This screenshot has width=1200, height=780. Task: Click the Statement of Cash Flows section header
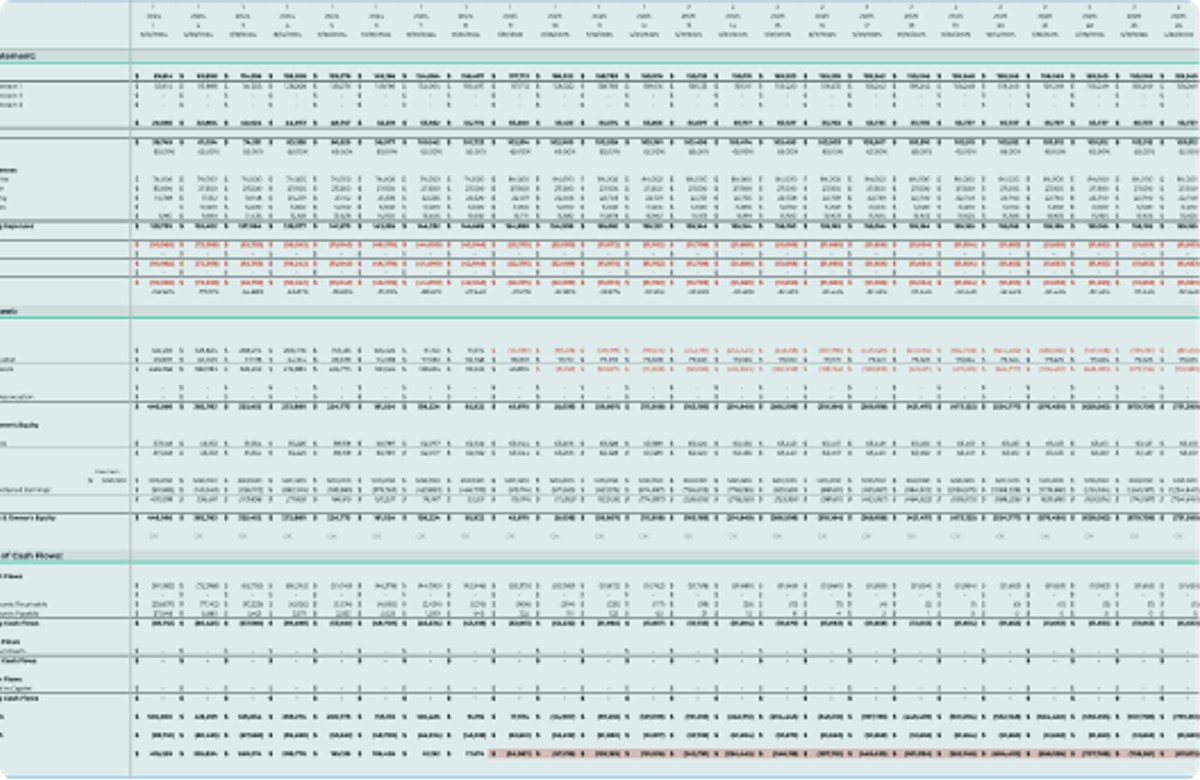(30, 554)
